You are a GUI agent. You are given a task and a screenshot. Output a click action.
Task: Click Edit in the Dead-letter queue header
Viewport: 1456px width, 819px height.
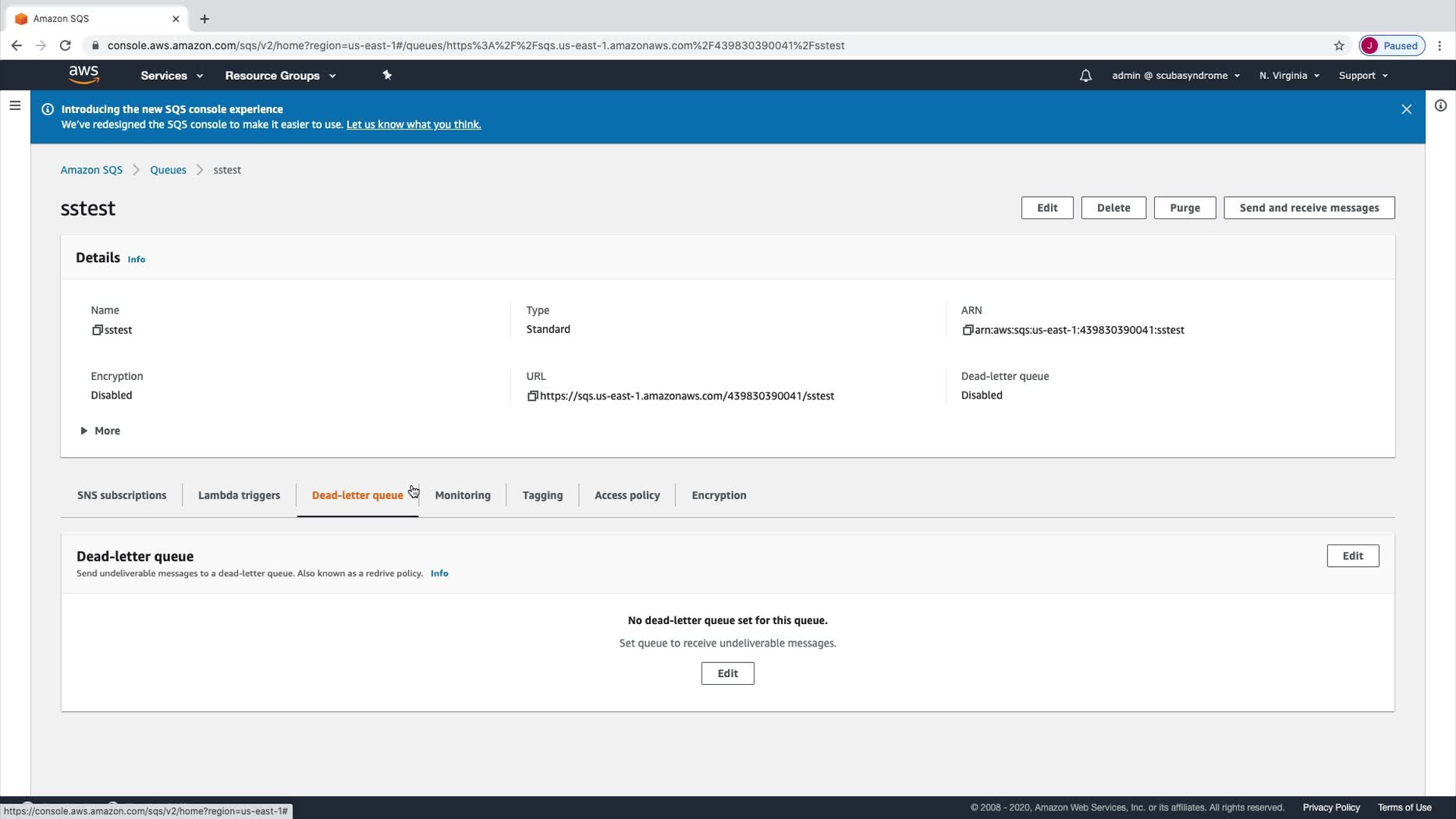(x=1353, y=556)
